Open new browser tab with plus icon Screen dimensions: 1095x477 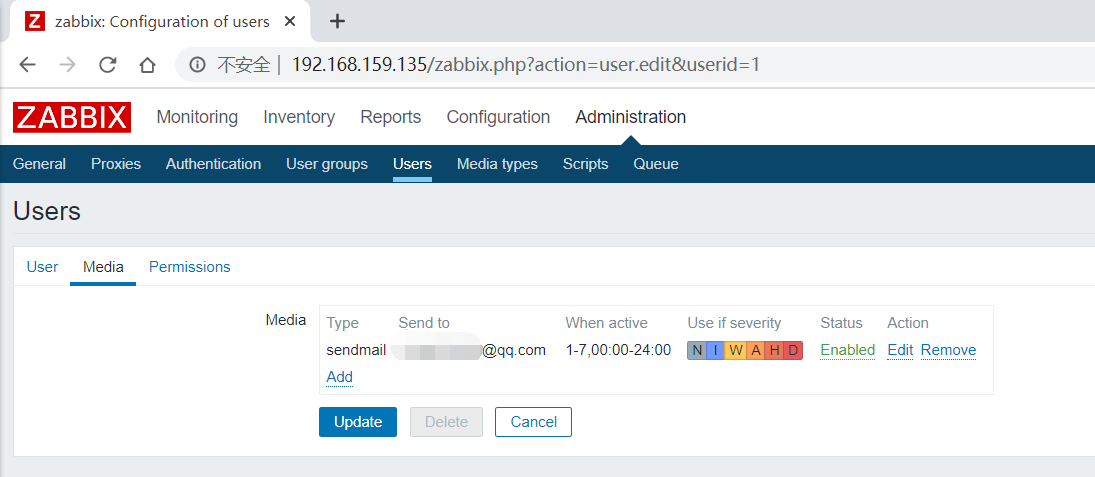coord(337,22)
